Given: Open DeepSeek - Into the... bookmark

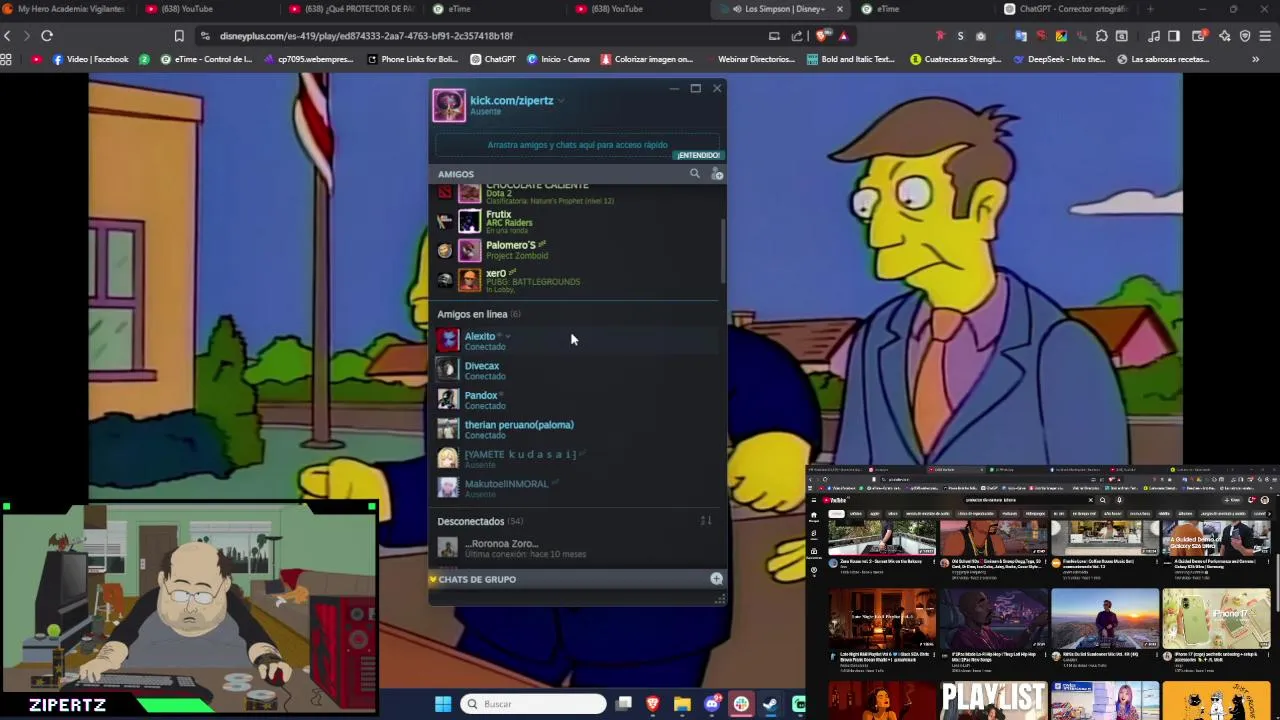Looking at the screenshot, I should (1059, 59).
